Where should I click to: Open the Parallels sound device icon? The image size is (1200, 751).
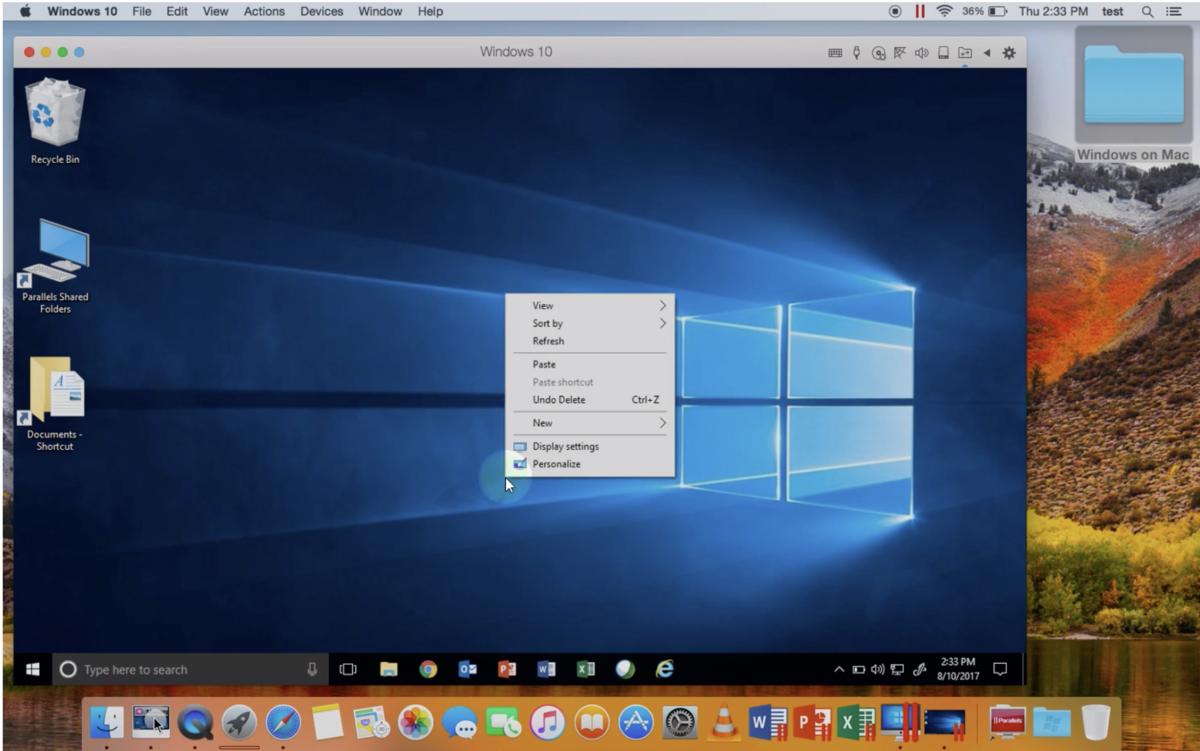(x=921, y=53)
